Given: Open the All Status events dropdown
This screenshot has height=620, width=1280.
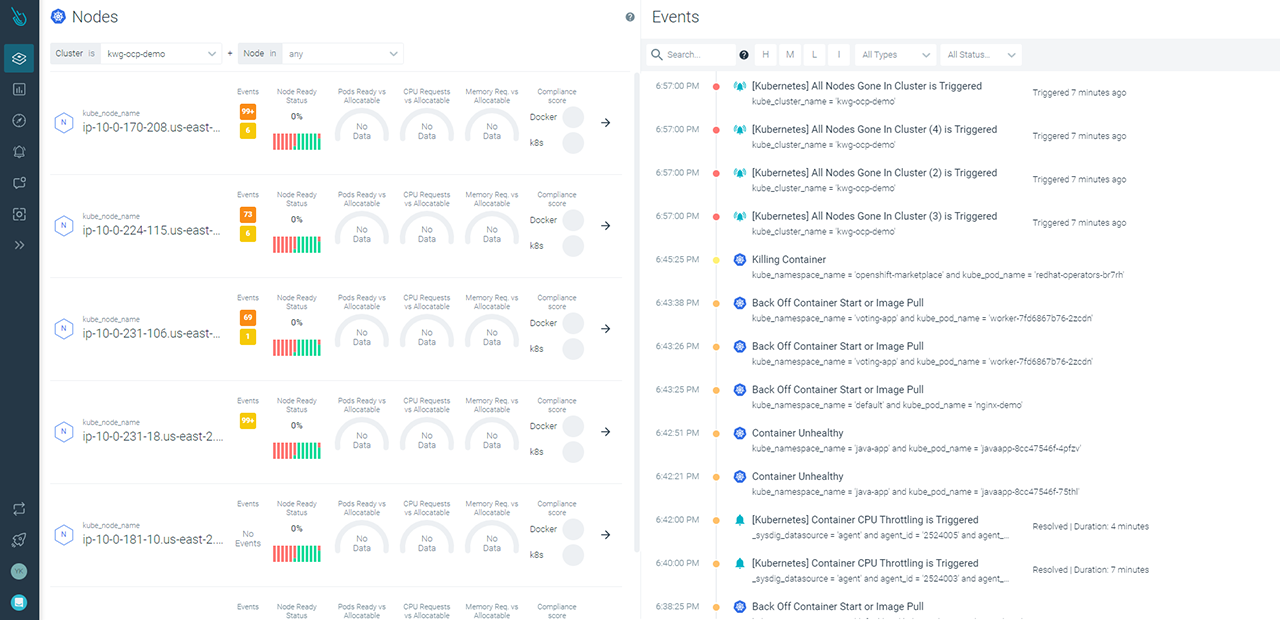Looking at the screenshot, I should tap(982, 55).
